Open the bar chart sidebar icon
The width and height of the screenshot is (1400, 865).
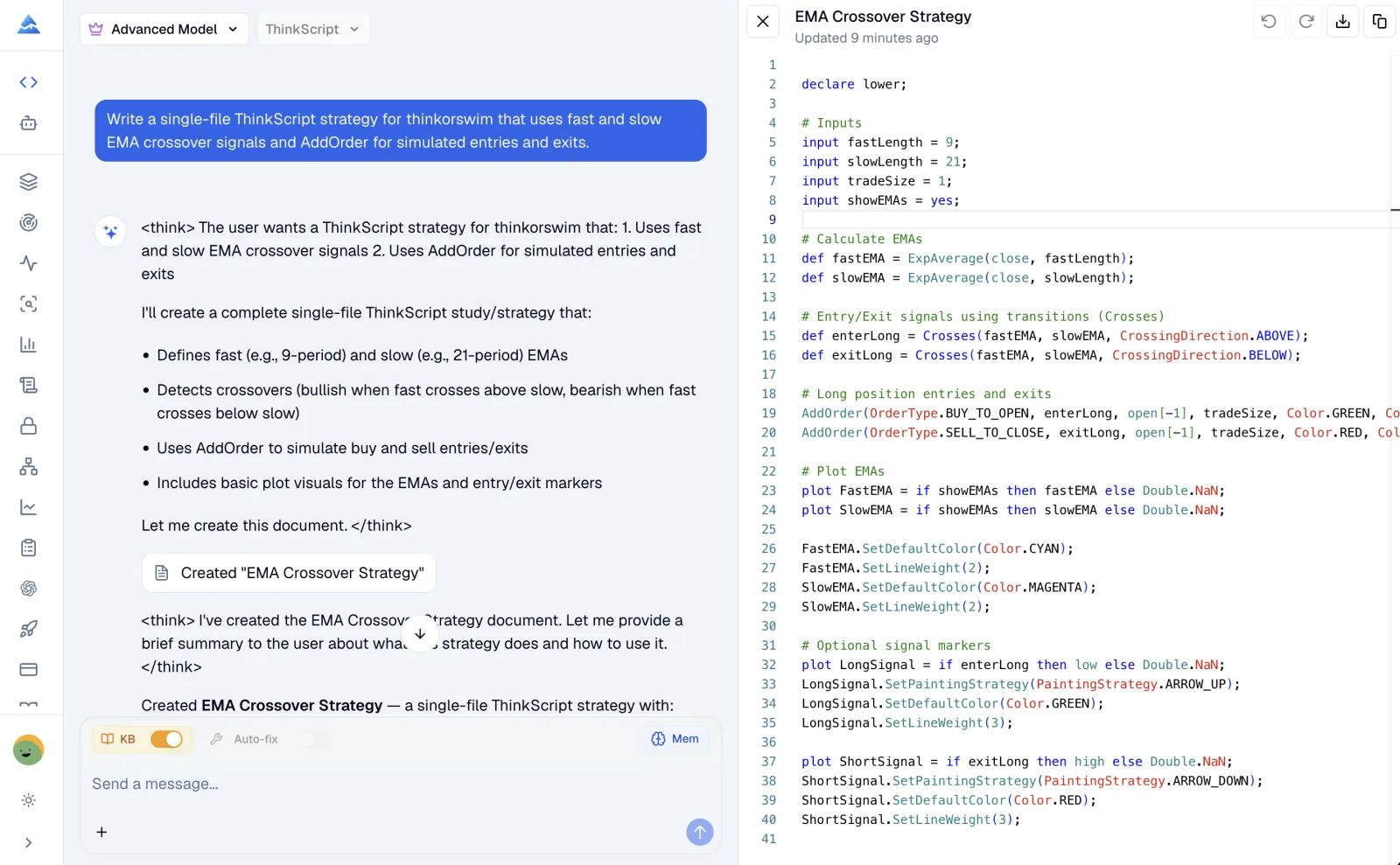[x=29, y=345]
